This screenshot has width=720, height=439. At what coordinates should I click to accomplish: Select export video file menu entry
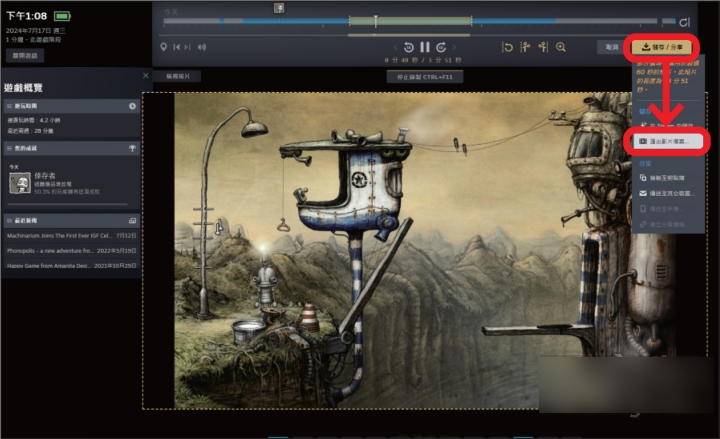point(667,141)
